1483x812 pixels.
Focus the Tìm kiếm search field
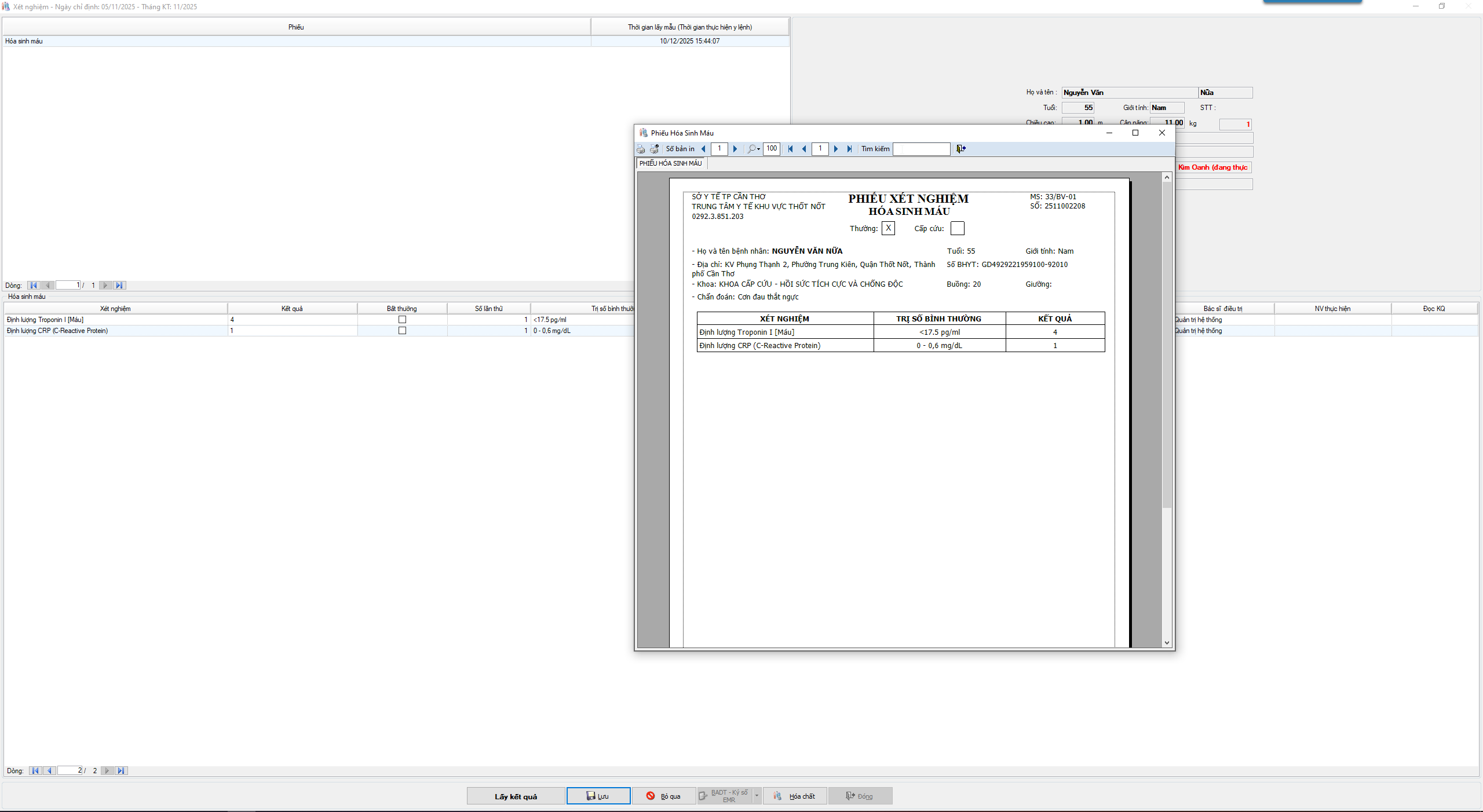pos(921,149)
